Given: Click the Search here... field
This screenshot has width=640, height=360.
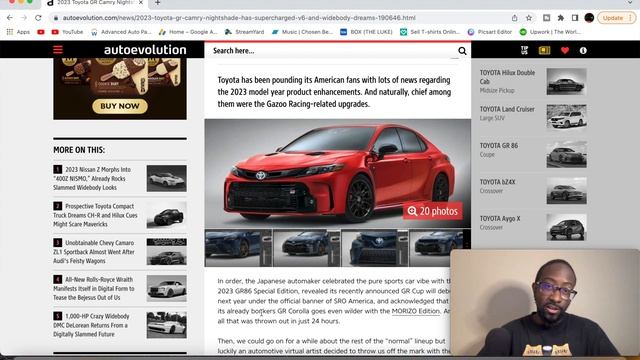Looking at the screenshot, I should [331, 51].
